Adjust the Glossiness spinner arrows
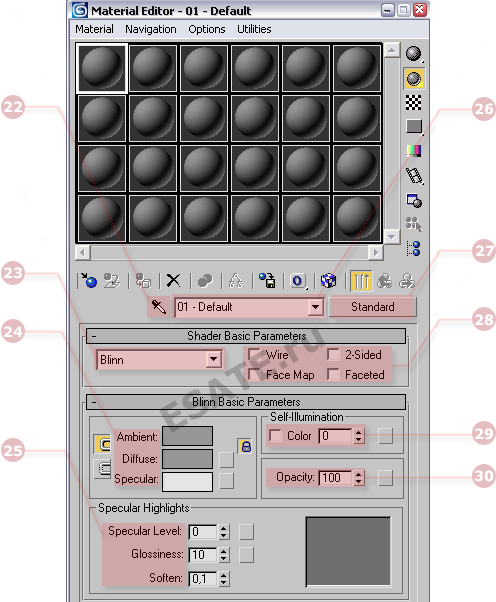 pos(223,555)
